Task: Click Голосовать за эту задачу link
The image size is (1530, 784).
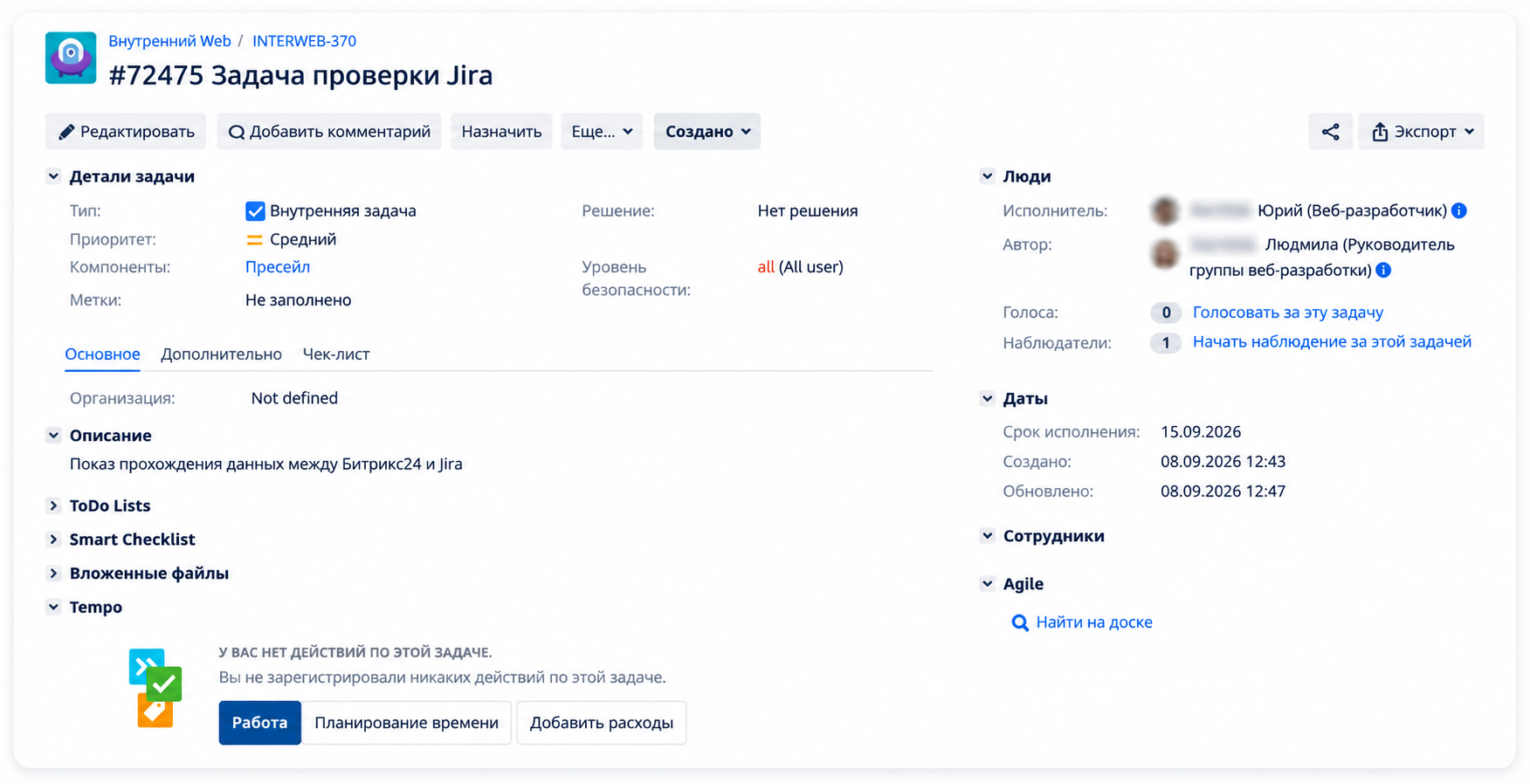Action: coord(1288,313)
